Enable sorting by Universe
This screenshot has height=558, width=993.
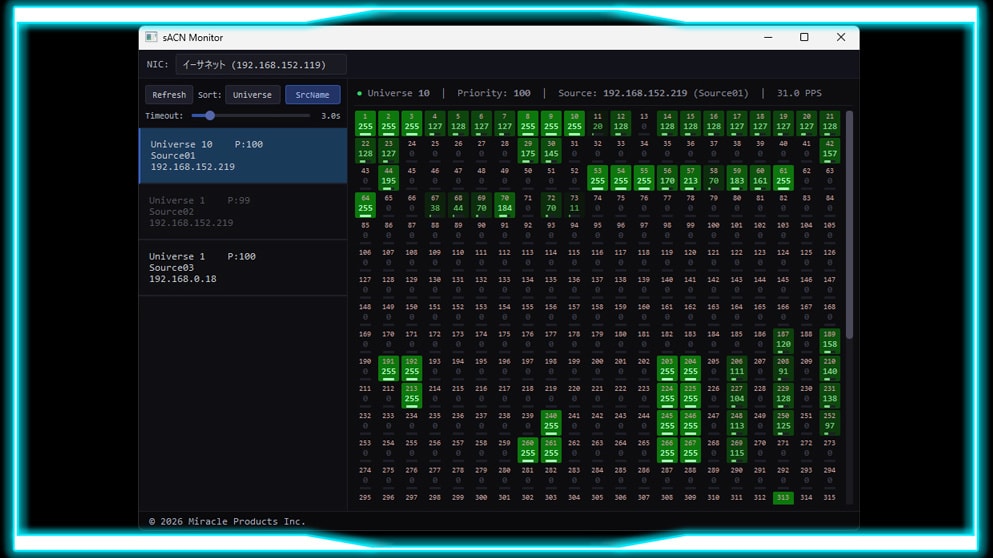coord(252,95)
